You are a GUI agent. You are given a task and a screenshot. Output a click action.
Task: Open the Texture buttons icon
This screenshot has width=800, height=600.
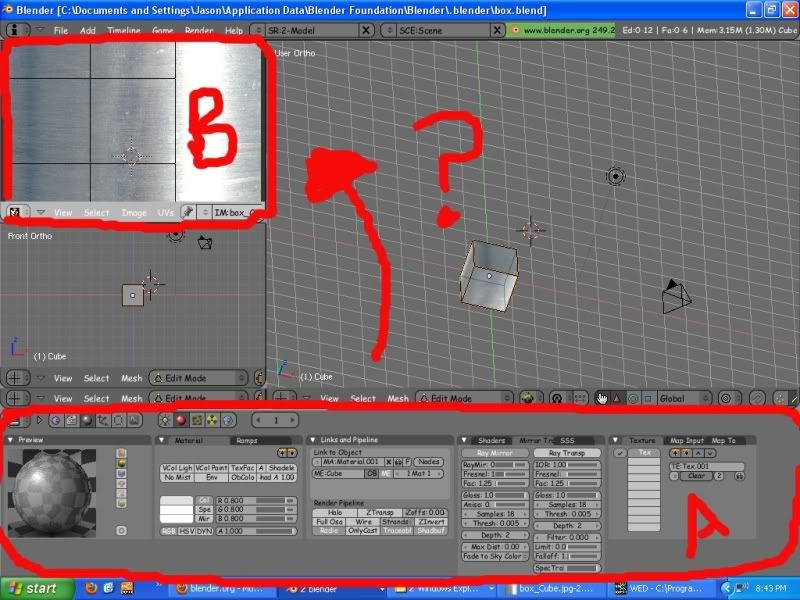coord(196,420)
